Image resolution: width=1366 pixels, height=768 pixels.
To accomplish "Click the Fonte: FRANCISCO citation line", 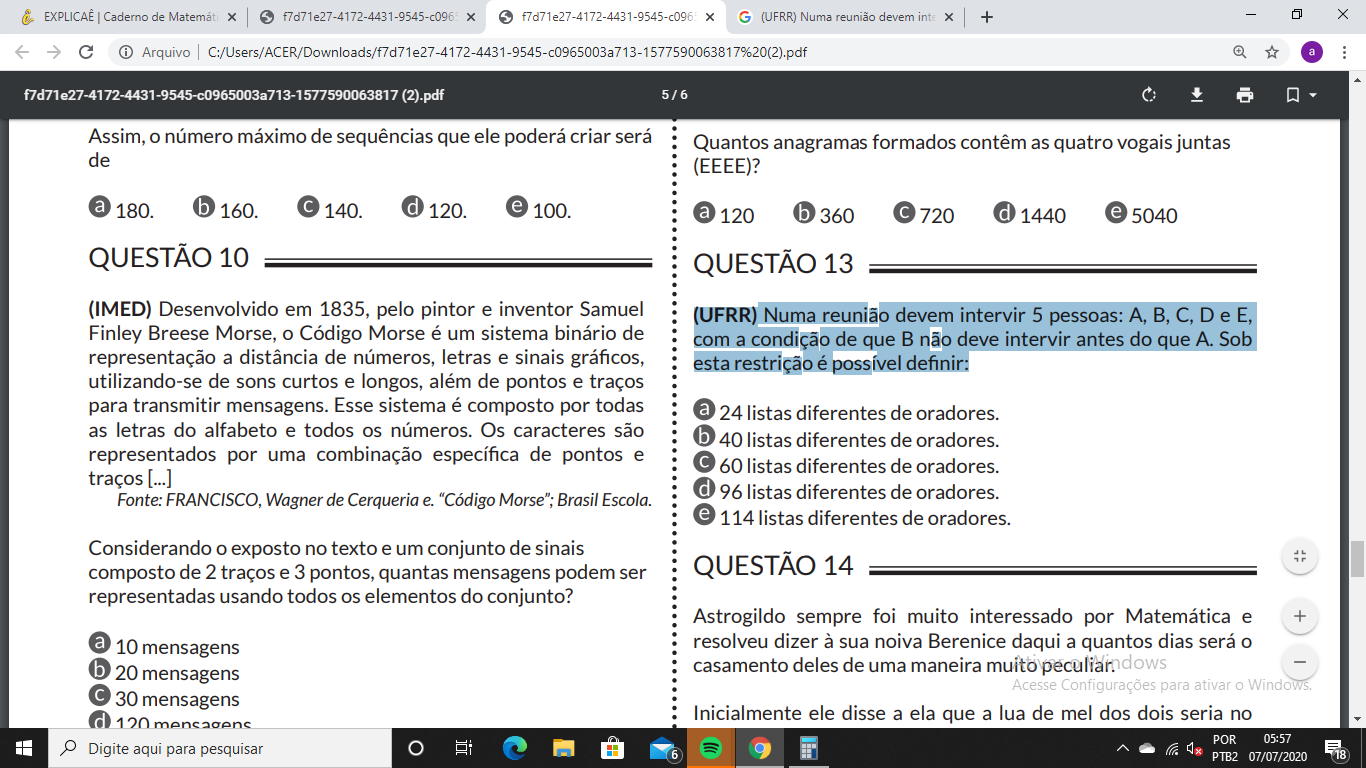I will tap(384, 500).
